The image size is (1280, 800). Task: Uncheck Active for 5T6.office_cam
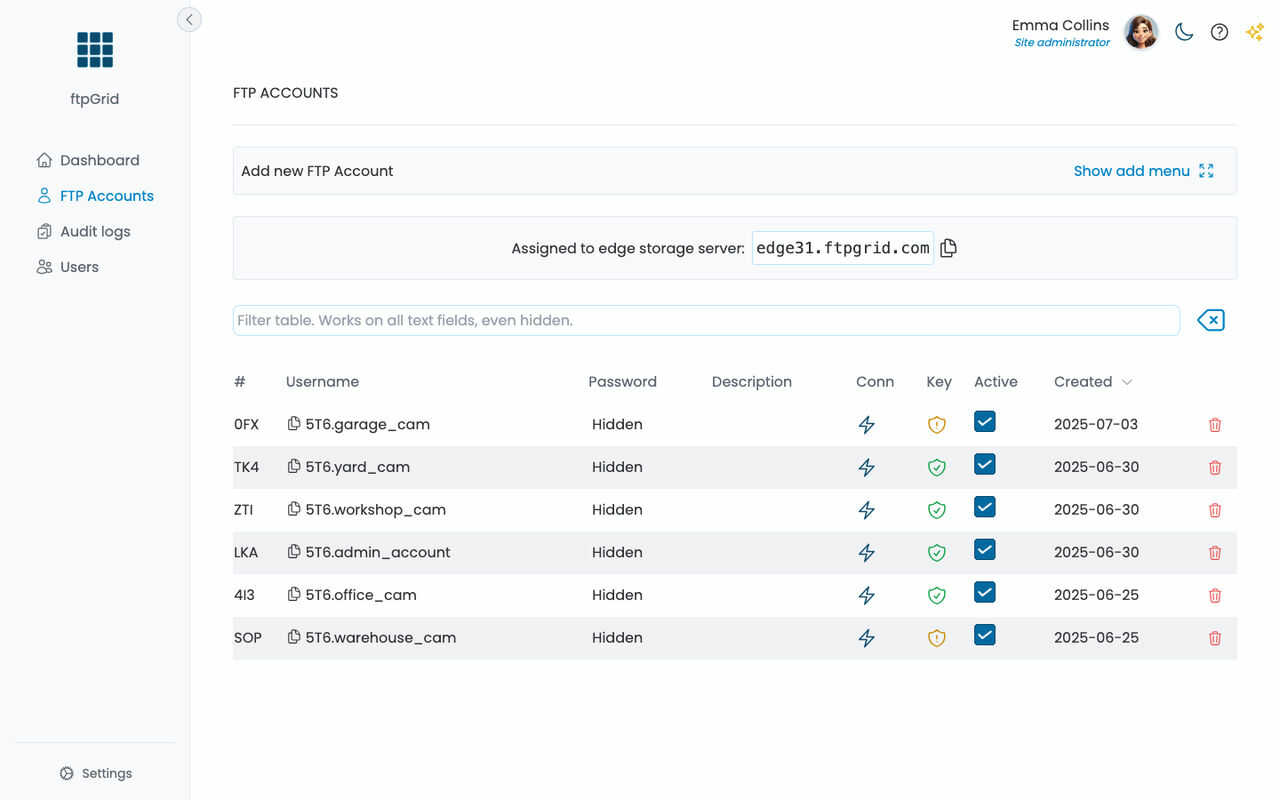[985, 592]
